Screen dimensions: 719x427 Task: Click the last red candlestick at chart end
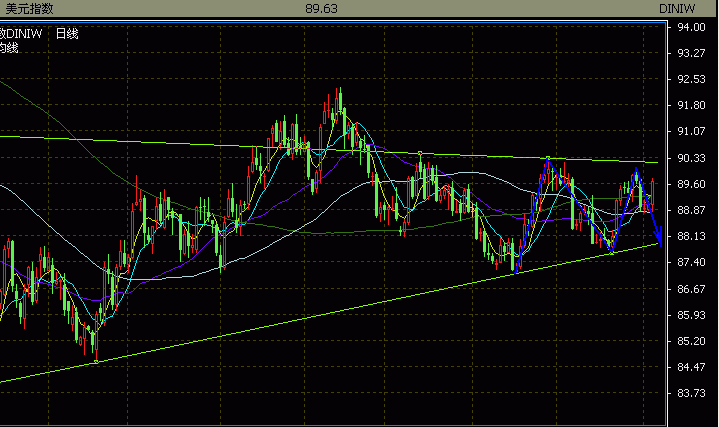(652, 193)
